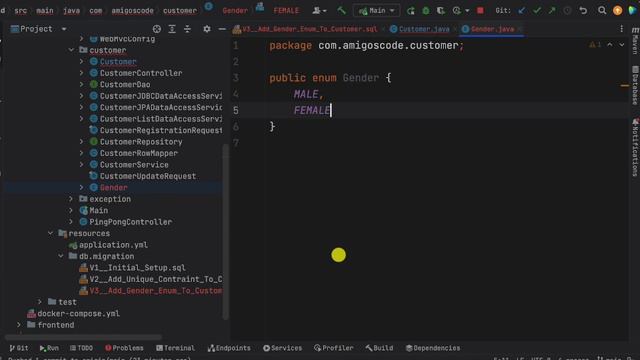Click Git Push green arrow

(x=552, y=11)
